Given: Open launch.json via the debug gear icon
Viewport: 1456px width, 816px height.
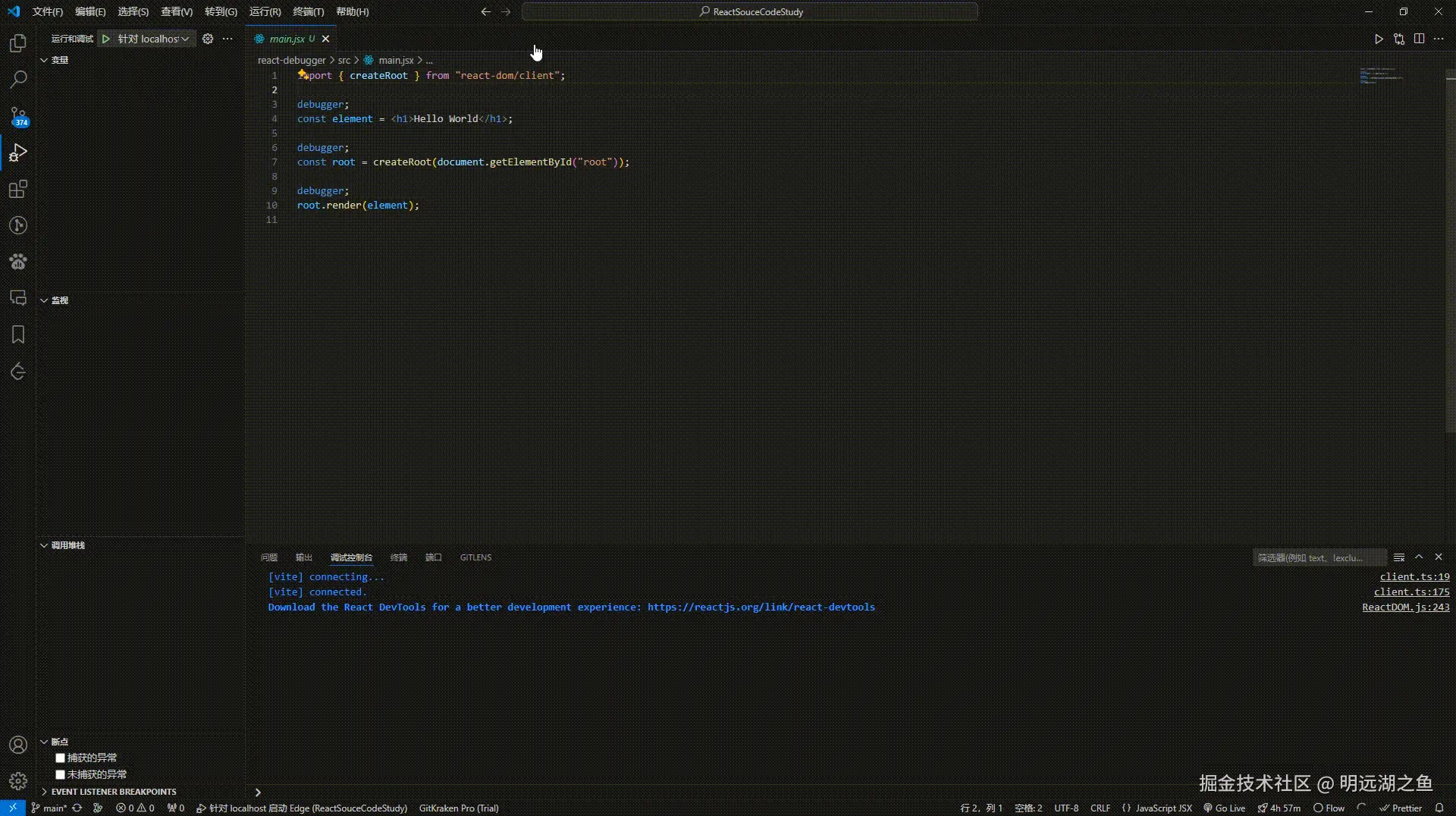Looking at the screenshot, I should point(208,39).
